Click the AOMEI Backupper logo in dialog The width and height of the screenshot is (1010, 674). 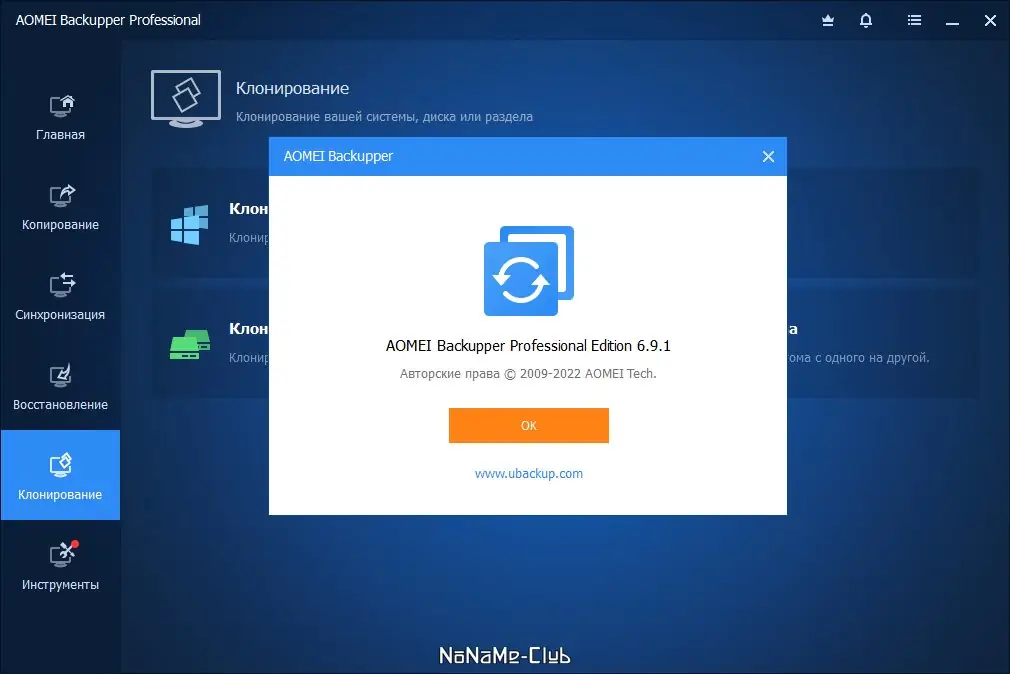click(x=529, y=271)
